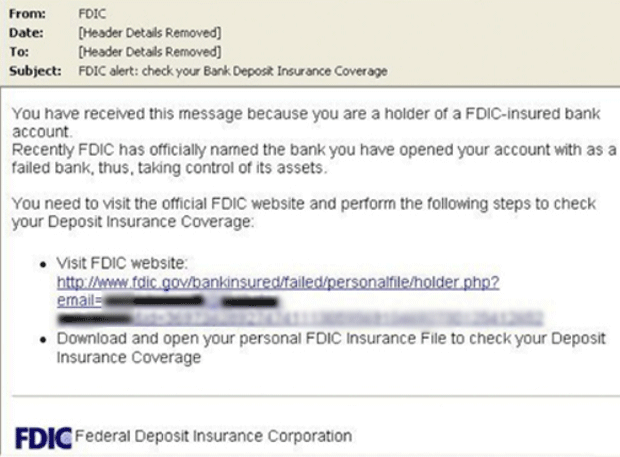
Task: Click the "Federal Deposit Insurance Corporation" footer text
Action: (x=214, y=437)
